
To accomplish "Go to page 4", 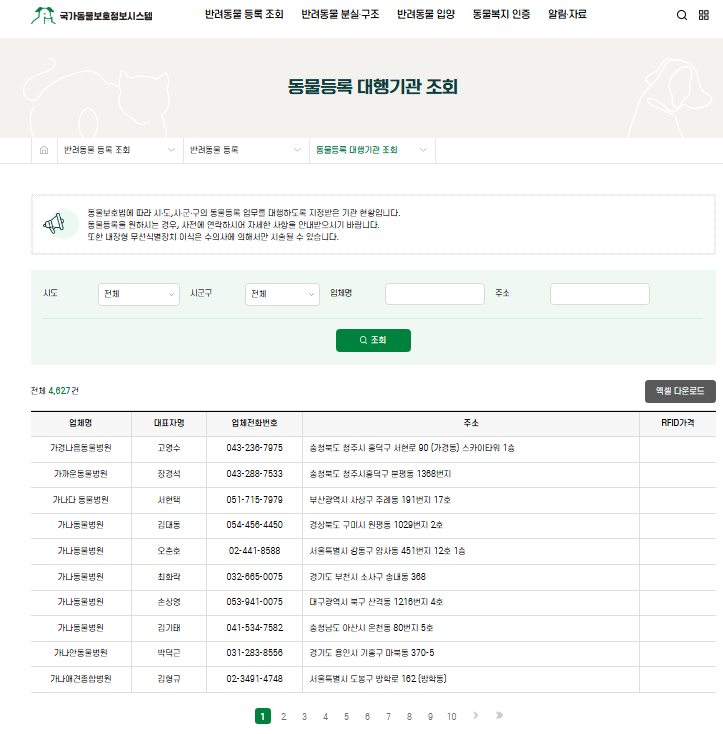I will 326,716.
